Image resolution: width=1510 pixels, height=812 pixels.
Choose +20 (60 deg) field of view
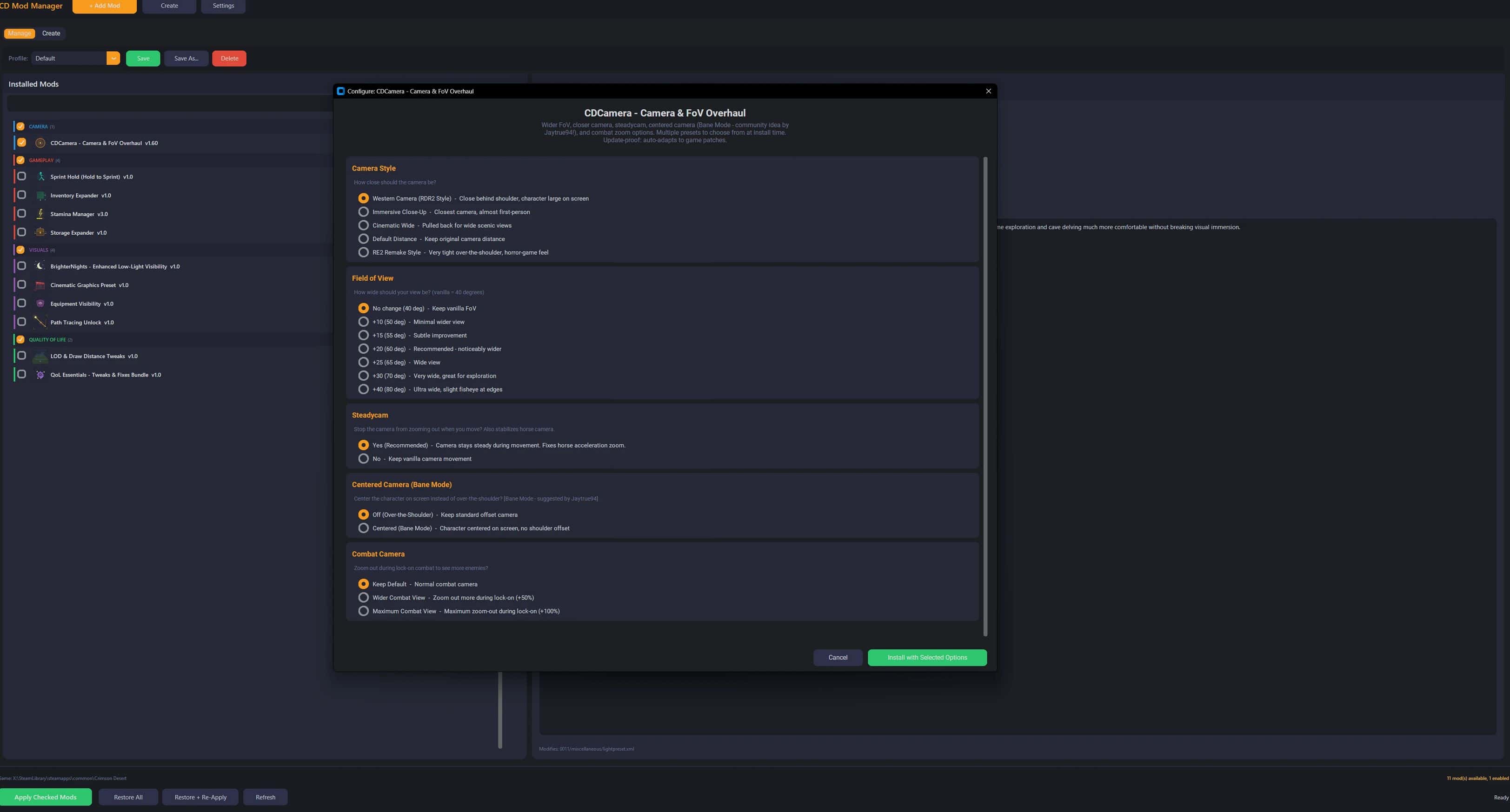(x=363, y=349)
